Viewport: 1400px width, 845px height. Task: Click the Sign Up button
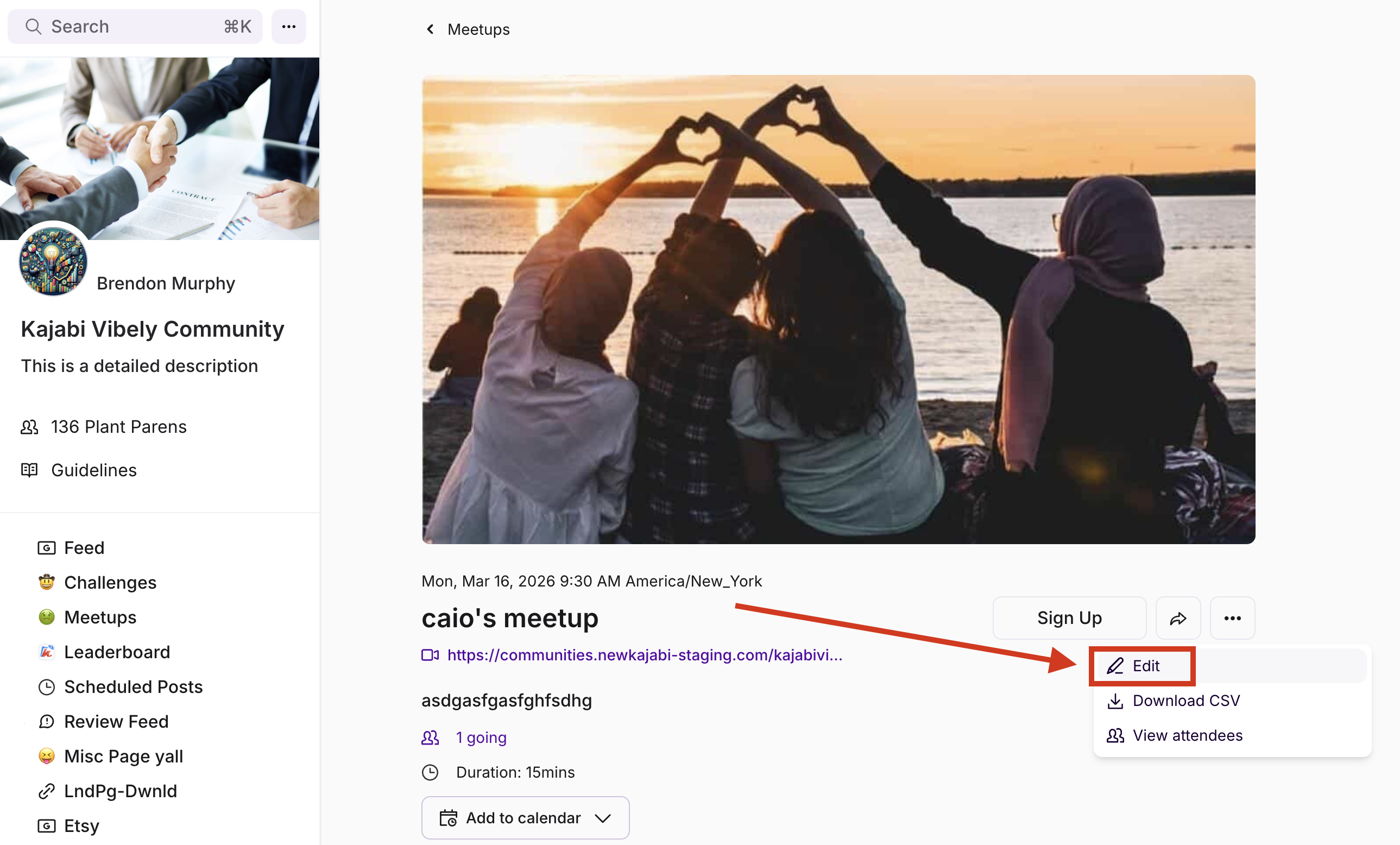pos(1069,617)
